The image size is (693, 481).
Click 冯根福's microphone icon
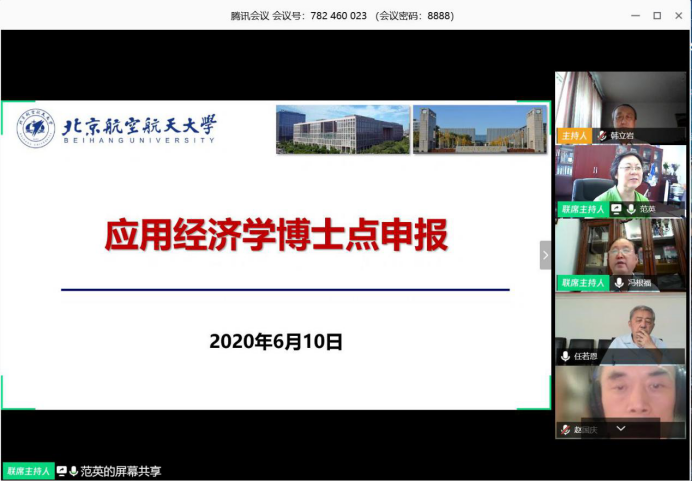(x=619, y=283)
